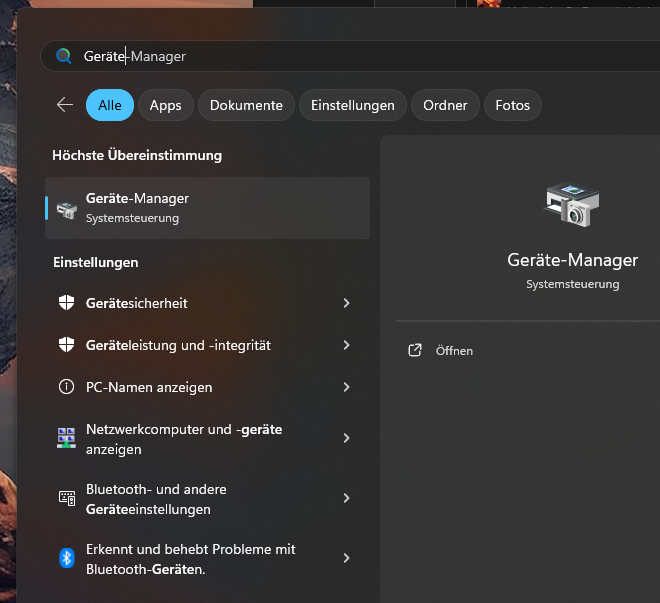Click the Geräte-Manager result icon

point(67,208)
